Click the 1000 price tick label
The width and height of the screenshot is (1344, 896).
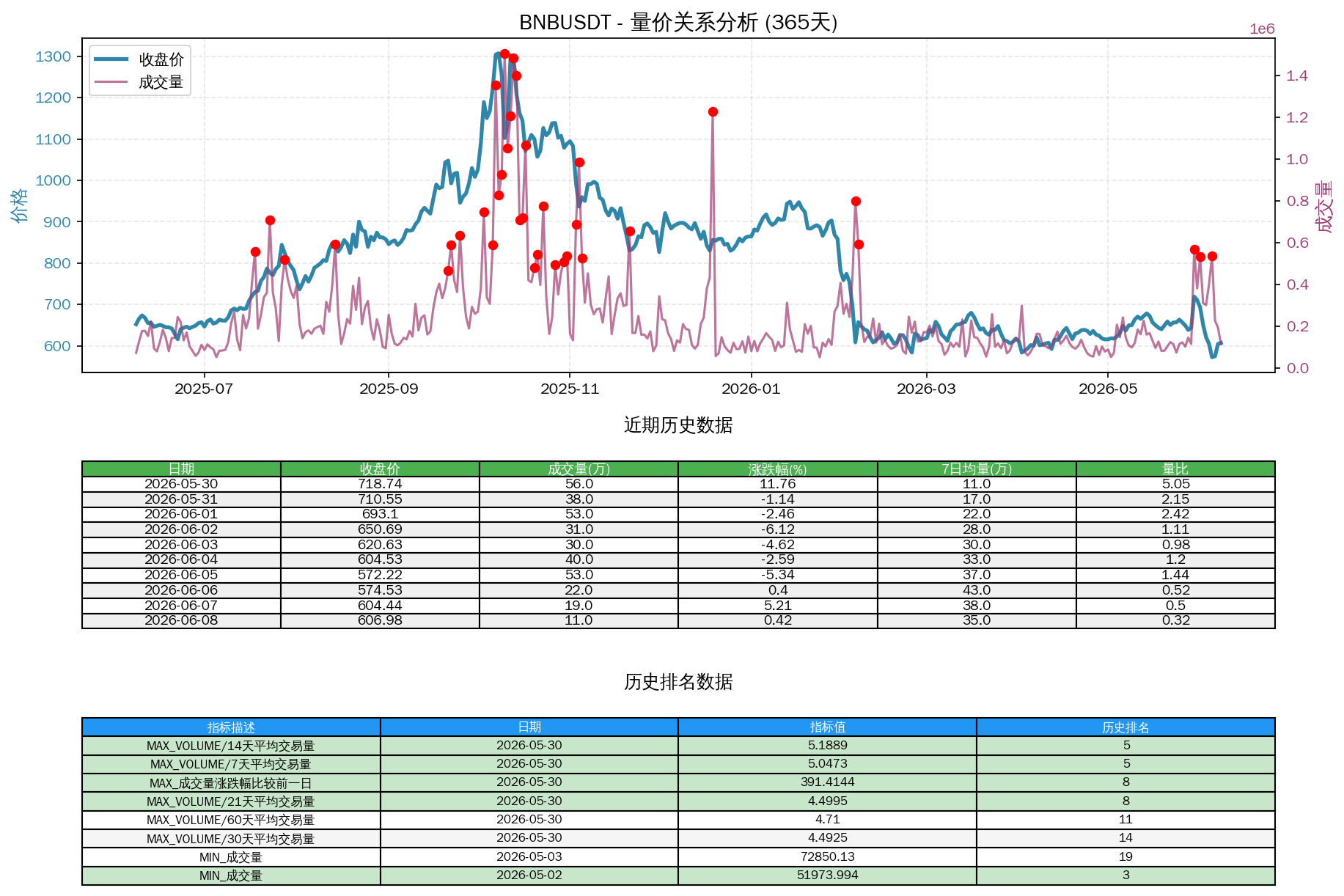click(54, 180)
